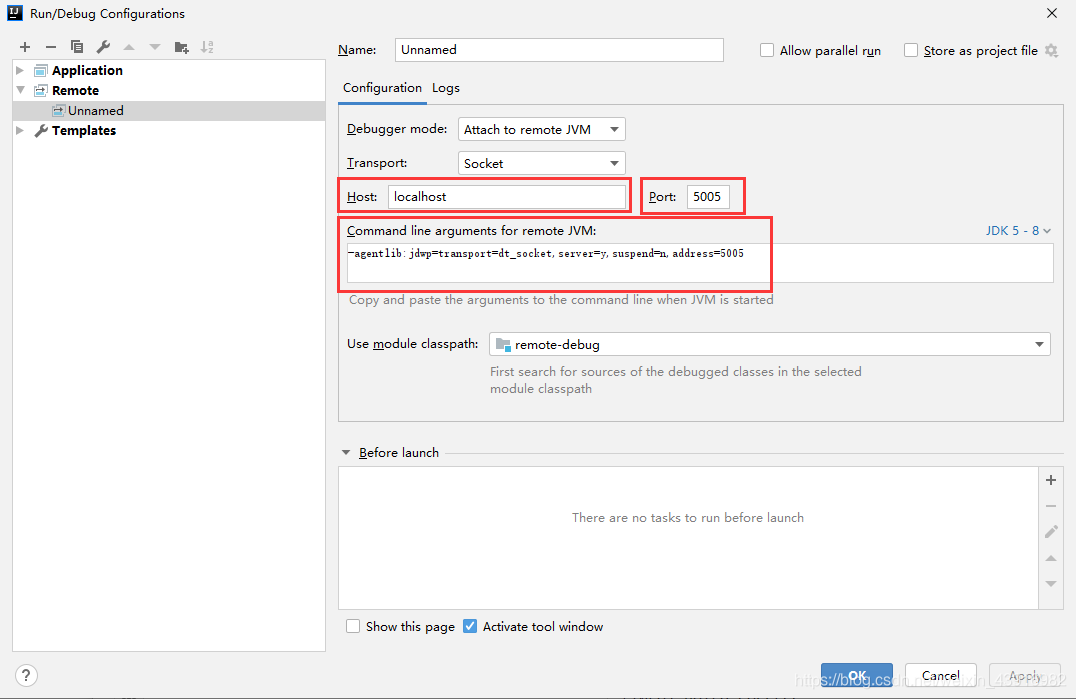This screenshot has width=1076, height=699.
Task: Collapse the Remote tree node
Action: (20, 90)
